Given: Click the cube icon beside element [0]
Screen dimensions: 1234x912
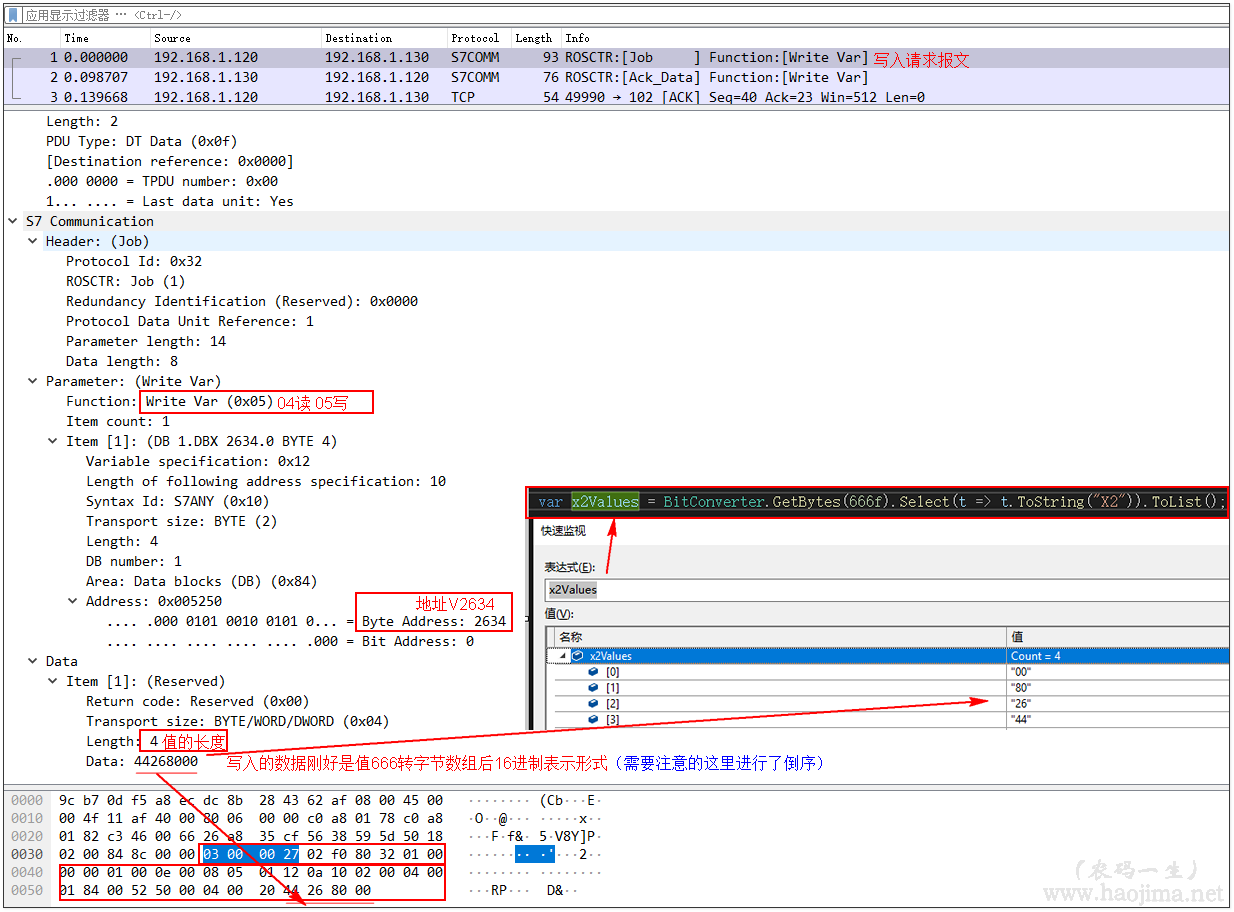Looking at the screenshot, I should 593,672.
